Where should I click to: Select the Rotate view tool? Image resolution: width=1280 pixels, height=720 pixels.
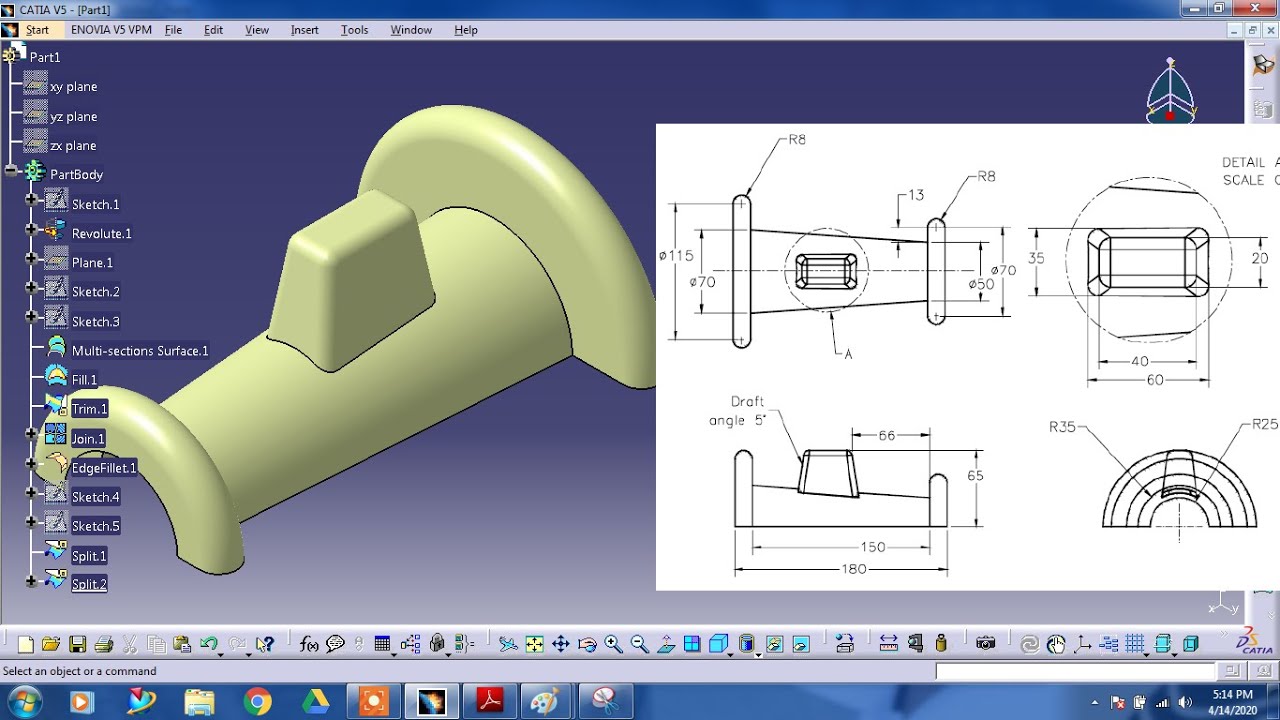[587, 644]
